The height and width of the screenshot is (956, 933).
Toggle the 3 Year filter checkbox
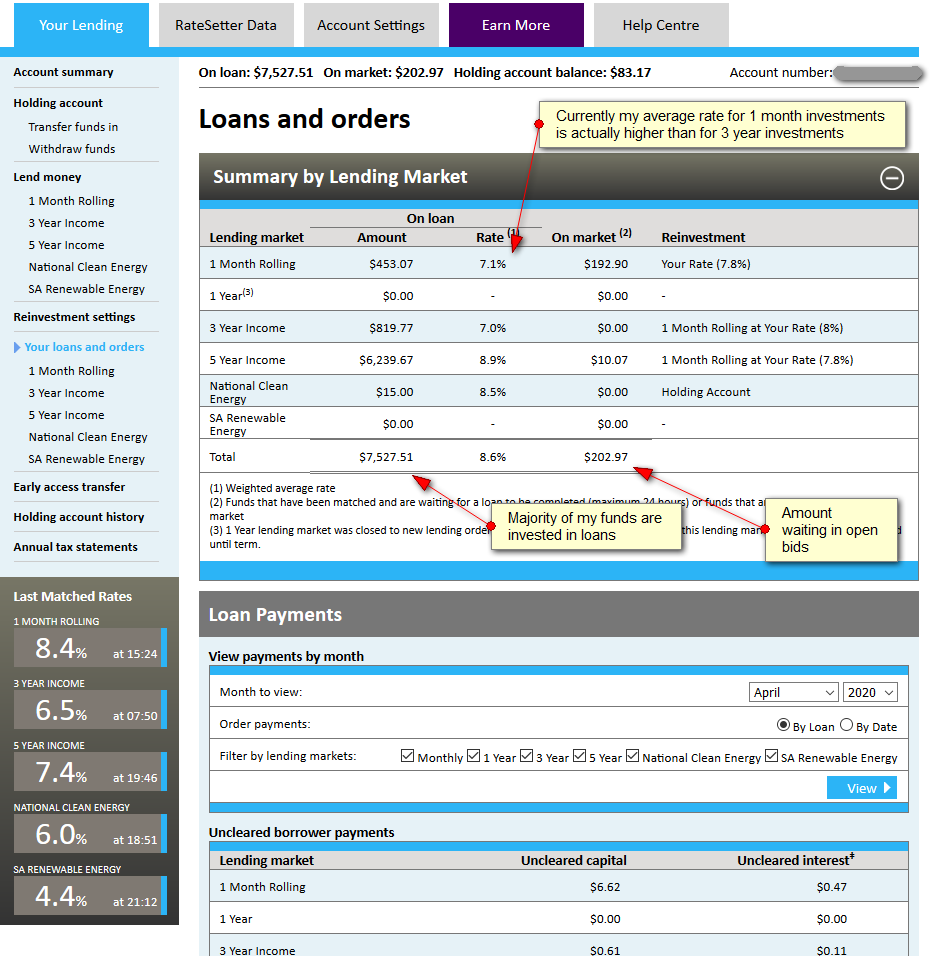coord(526,756)
